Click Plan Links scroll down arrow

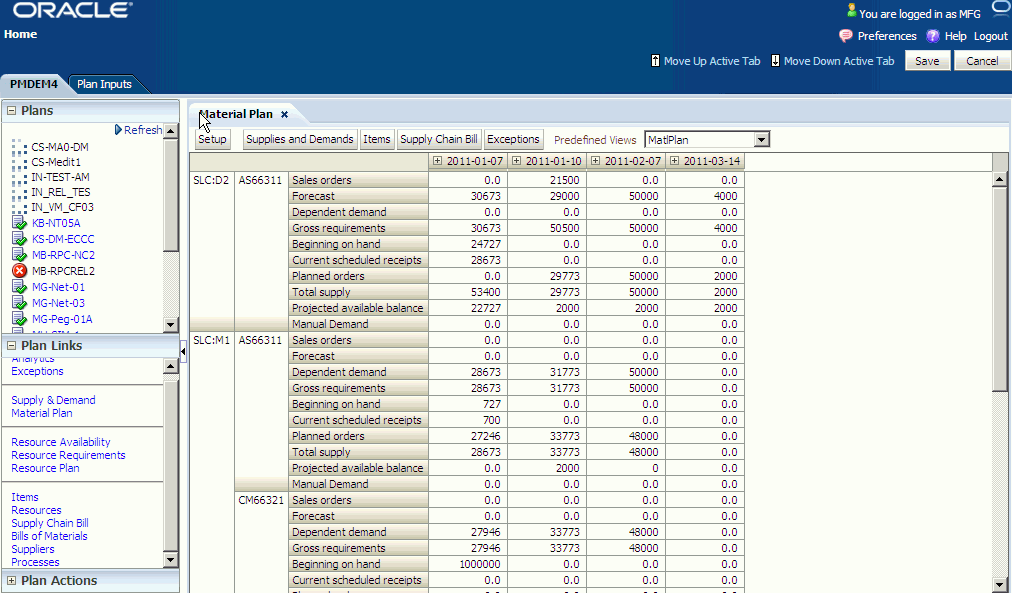pos(171,559)
